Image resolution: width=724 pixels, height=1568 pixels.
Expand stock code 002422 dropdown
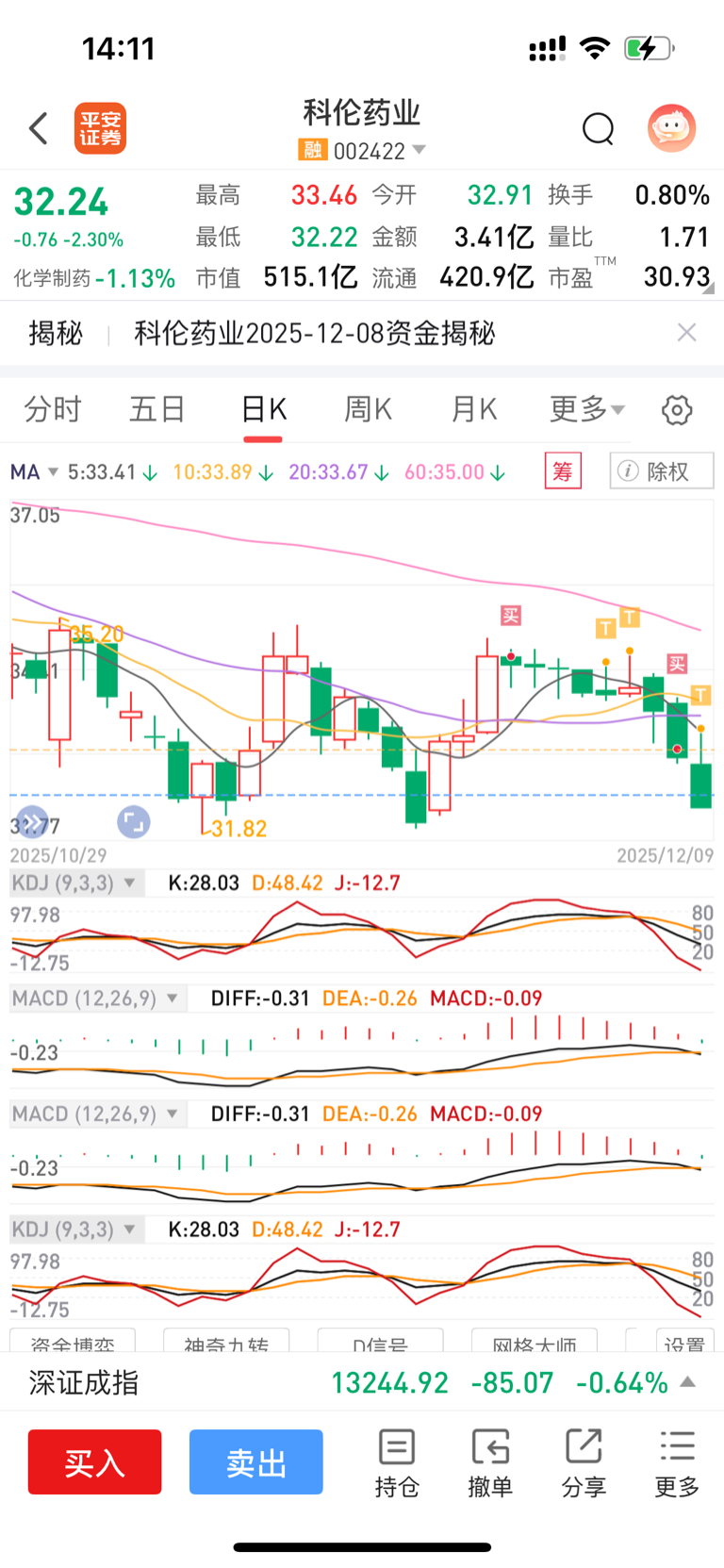point(420,150)
